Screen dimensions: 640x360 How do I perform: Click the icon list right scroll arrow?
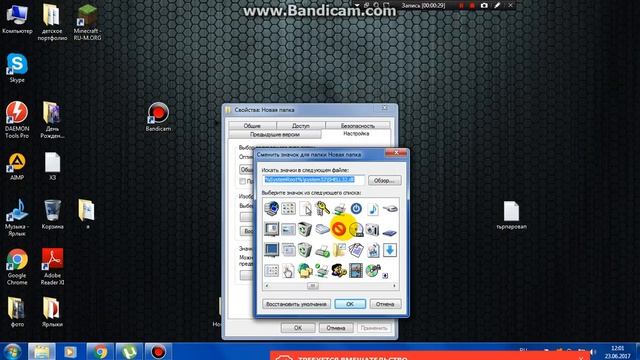[394, 286]
